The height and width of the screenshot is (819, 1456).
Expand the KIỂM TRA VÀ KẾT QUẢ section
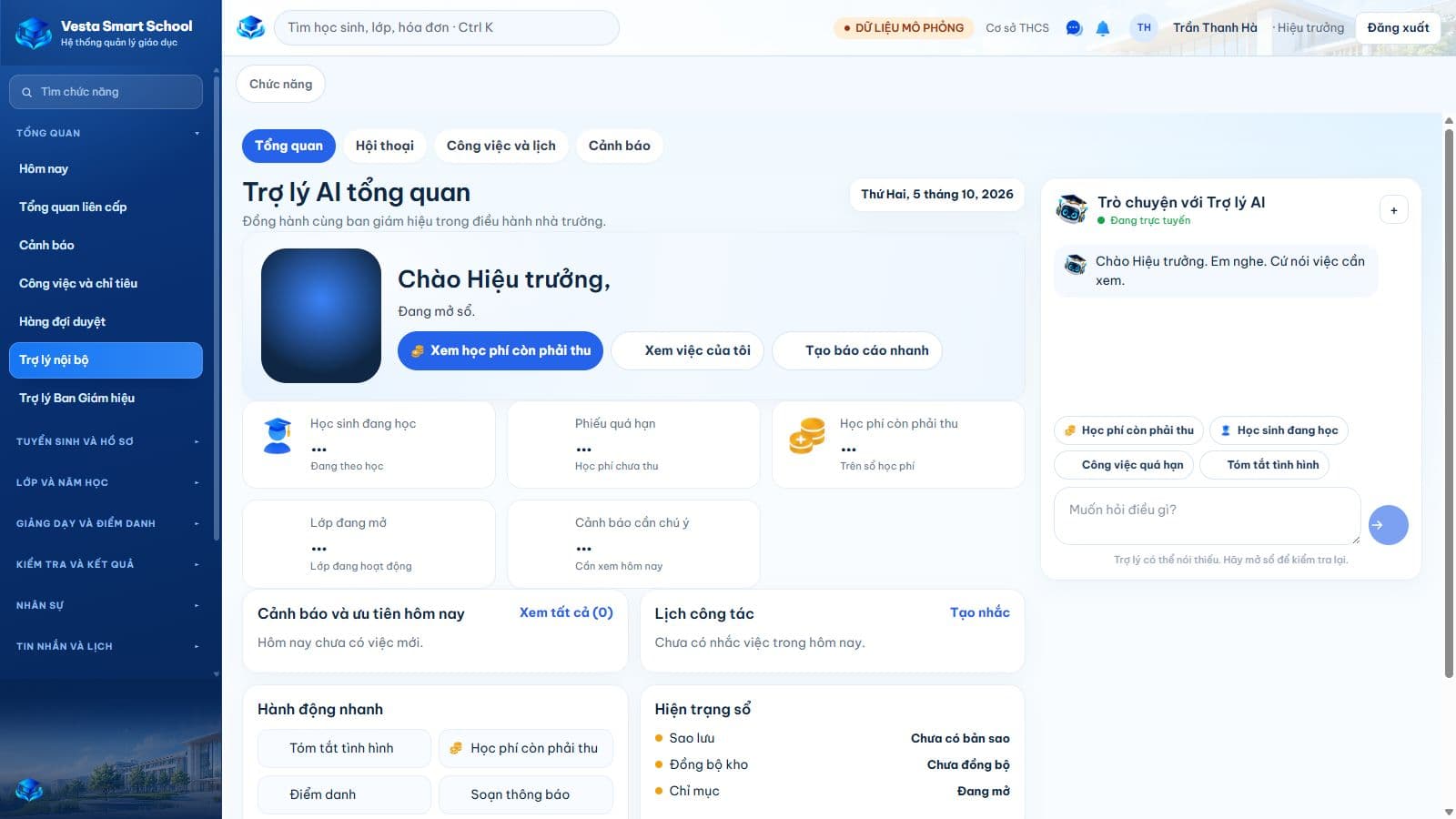click(x=107, y=564)
